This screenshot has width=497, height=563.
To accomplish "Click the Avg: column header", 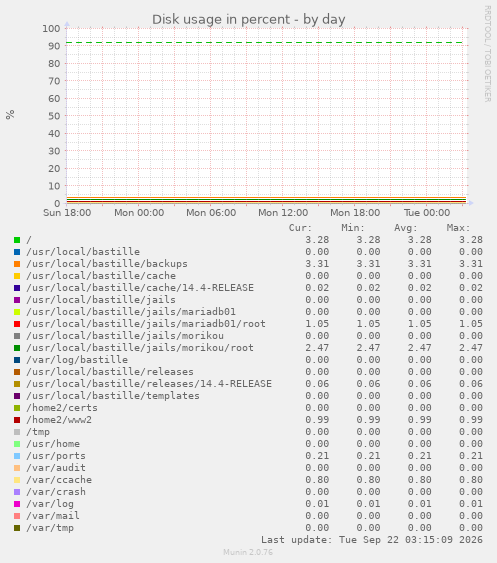I will [405, 228].
